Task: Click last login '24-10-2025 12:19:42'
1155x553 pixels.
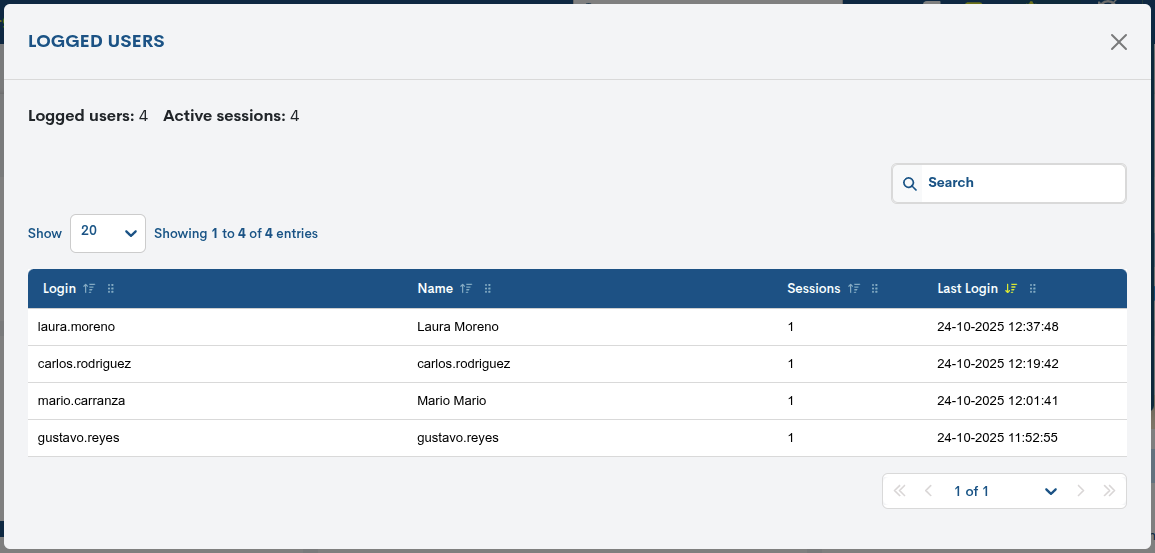Action: point(997,364)
